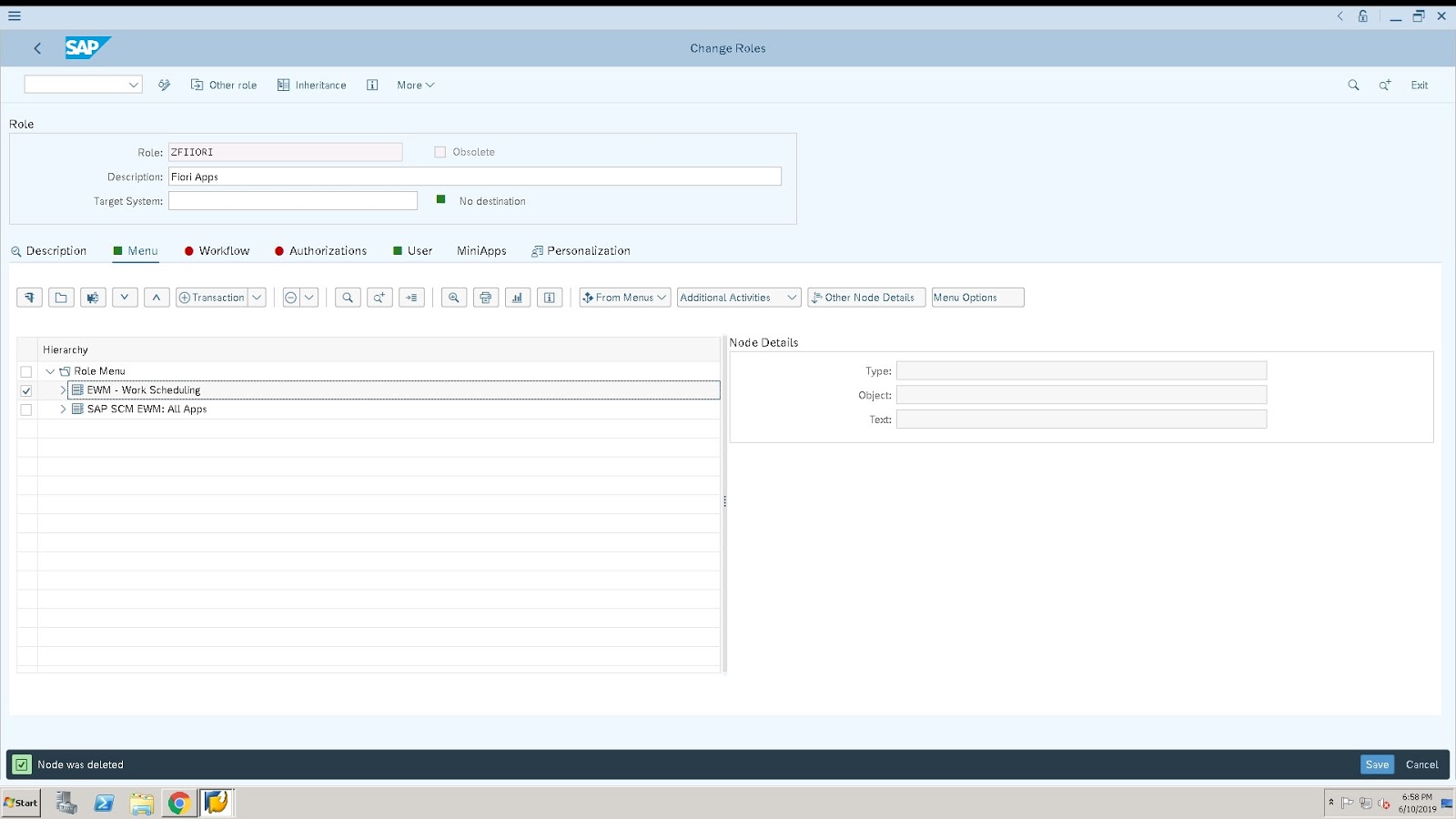Viewport: 1456px width, 819px height.
Task: Click the print icon in menu toolbar
Action: (486, 298)
